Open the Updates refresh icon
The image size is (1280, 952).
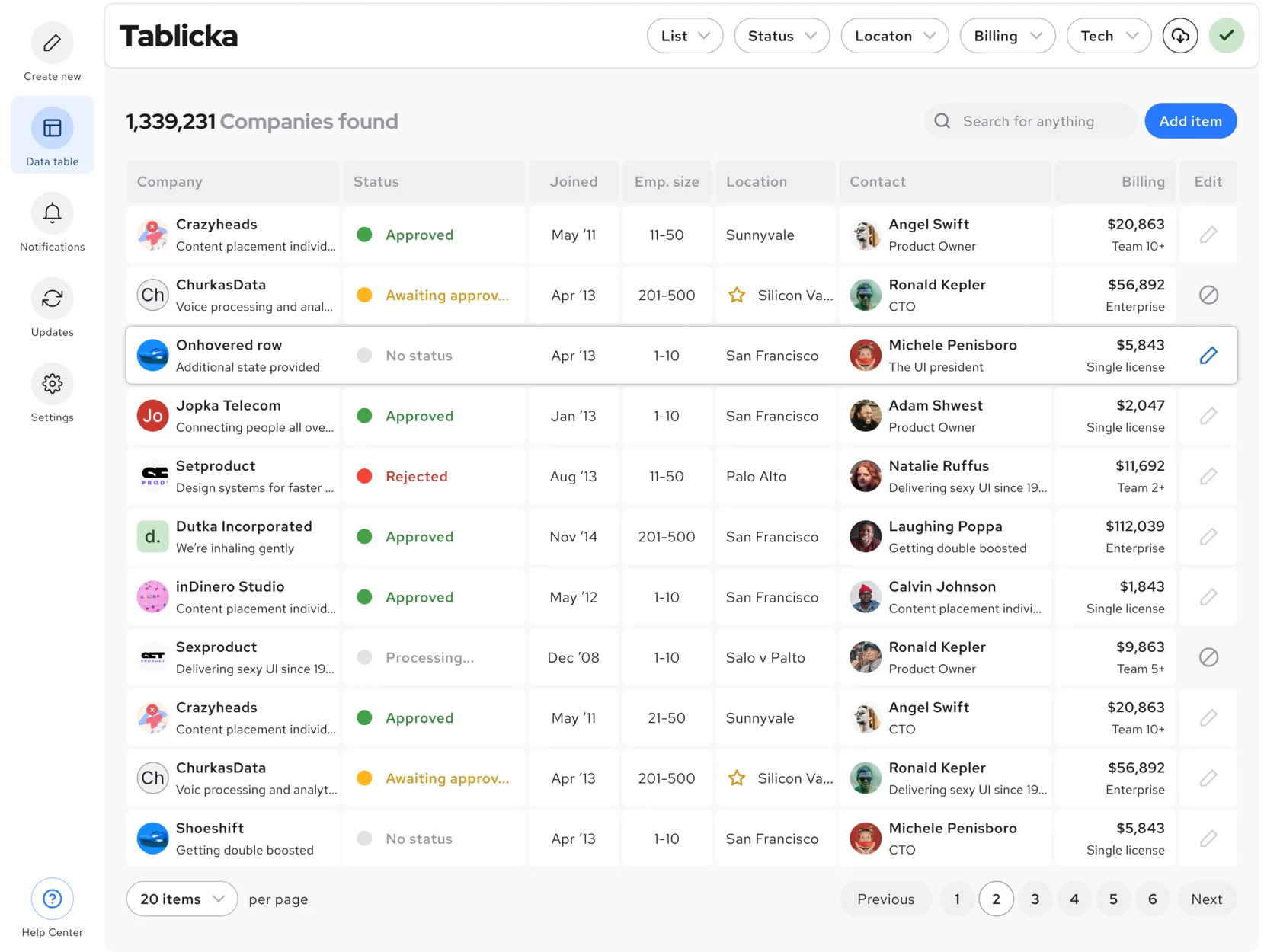pos(52,299)
